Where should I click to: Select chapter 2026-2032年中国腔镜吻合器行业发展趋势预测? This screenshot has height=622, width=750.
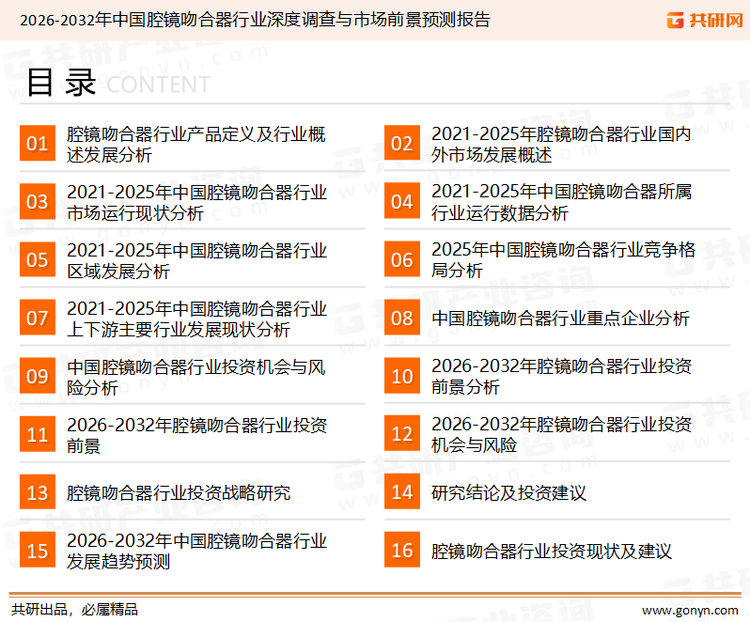click(x=197, y=551)
